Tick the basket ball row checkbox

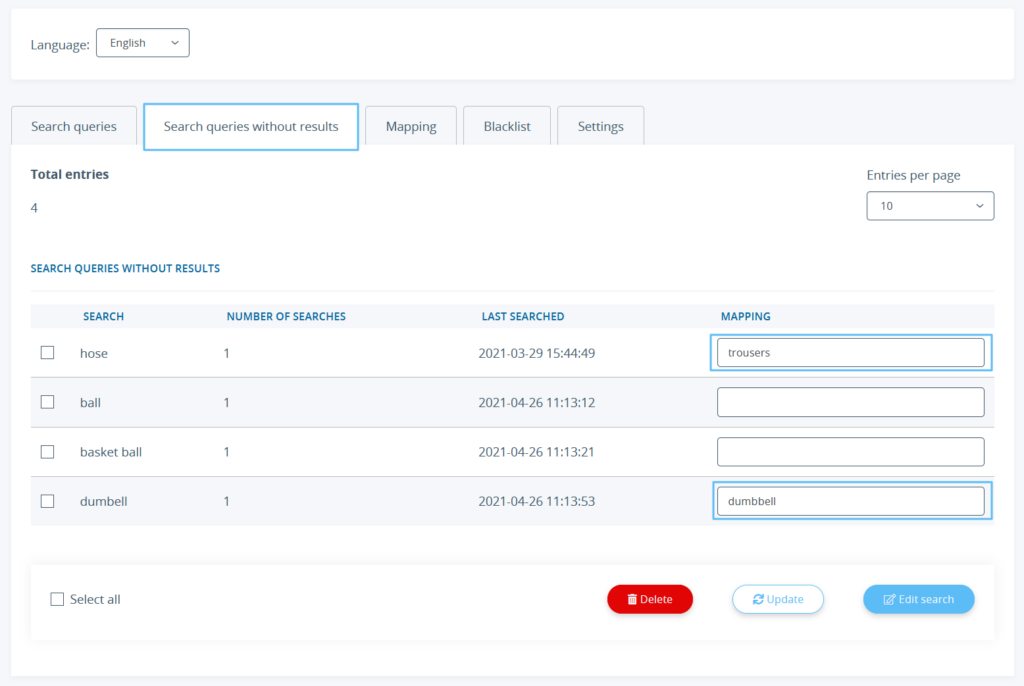click(47, 451)
